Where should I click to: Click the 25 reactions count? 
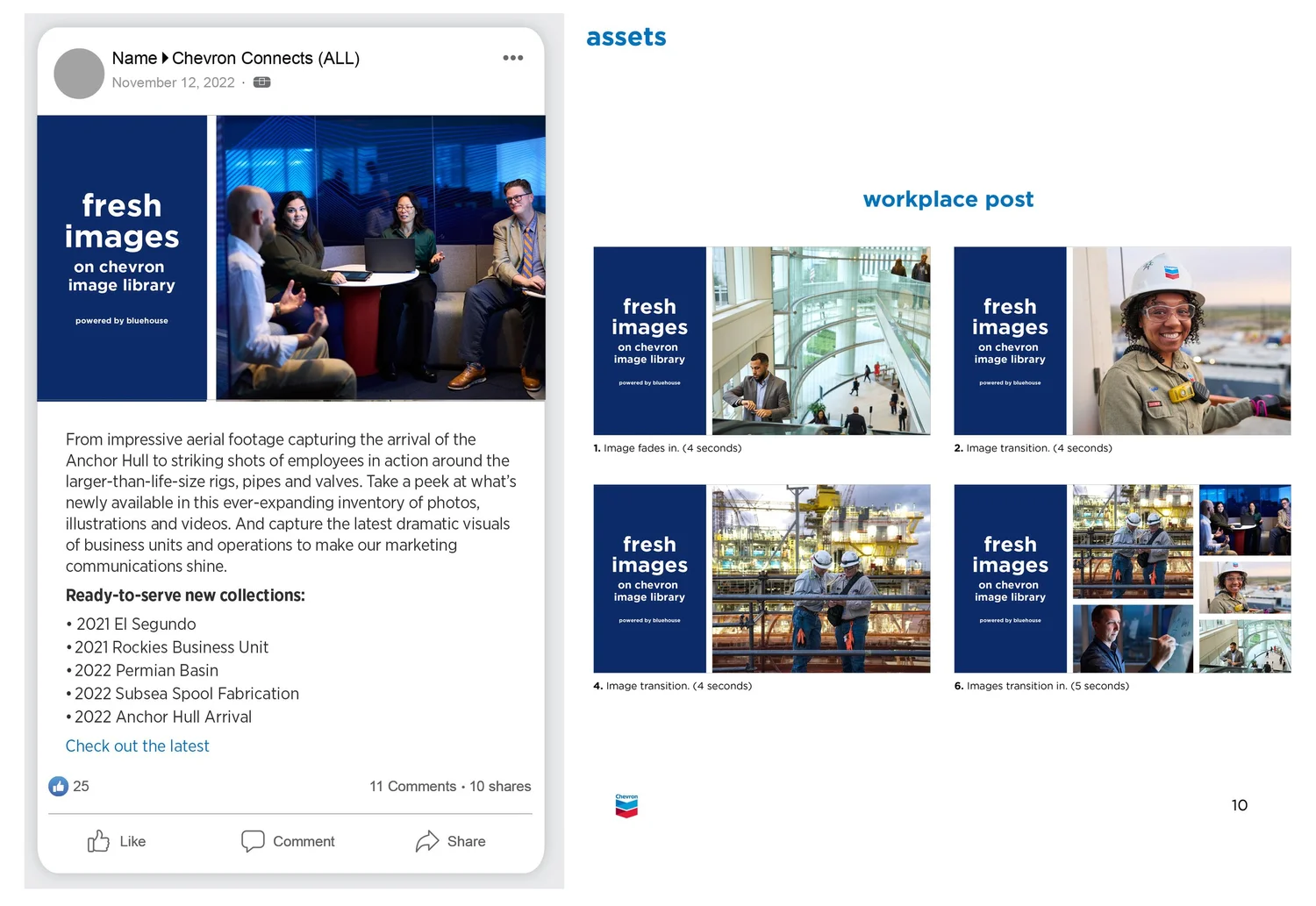(81, 786)
